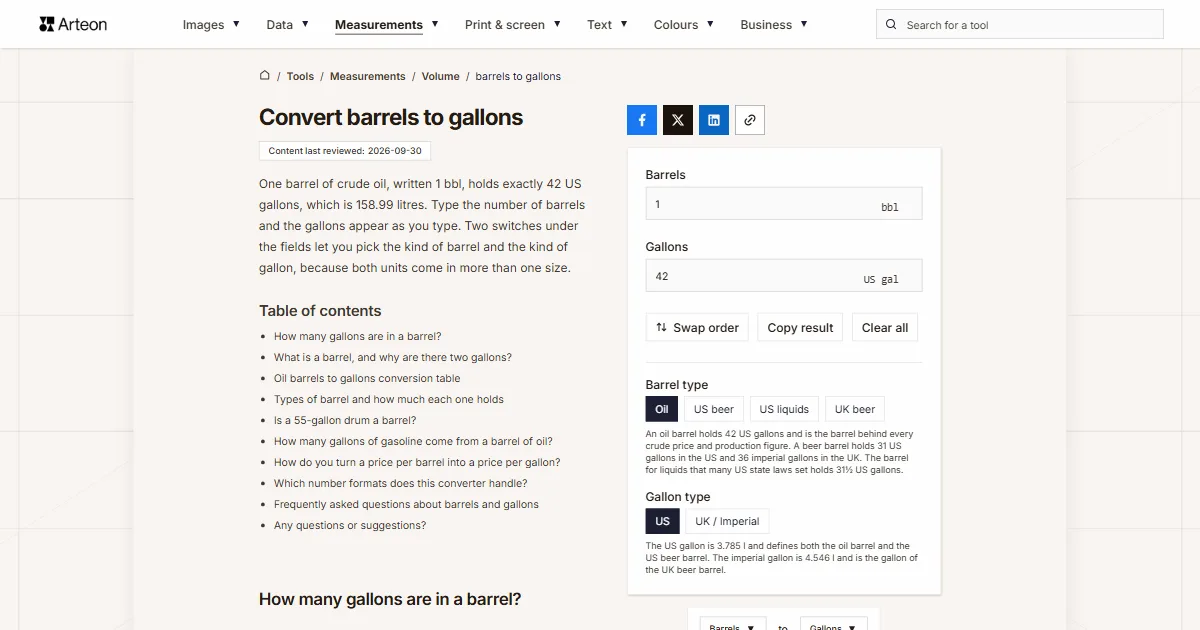Click the Arteon logo
This screenshot has width=1200, height=630.
73,24
